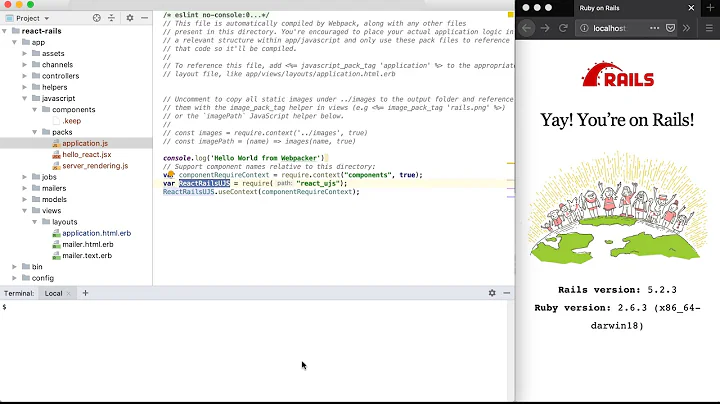Close the Local terminal tab
The height and width of the screenshot is (404, 720).
coord(68,293)
